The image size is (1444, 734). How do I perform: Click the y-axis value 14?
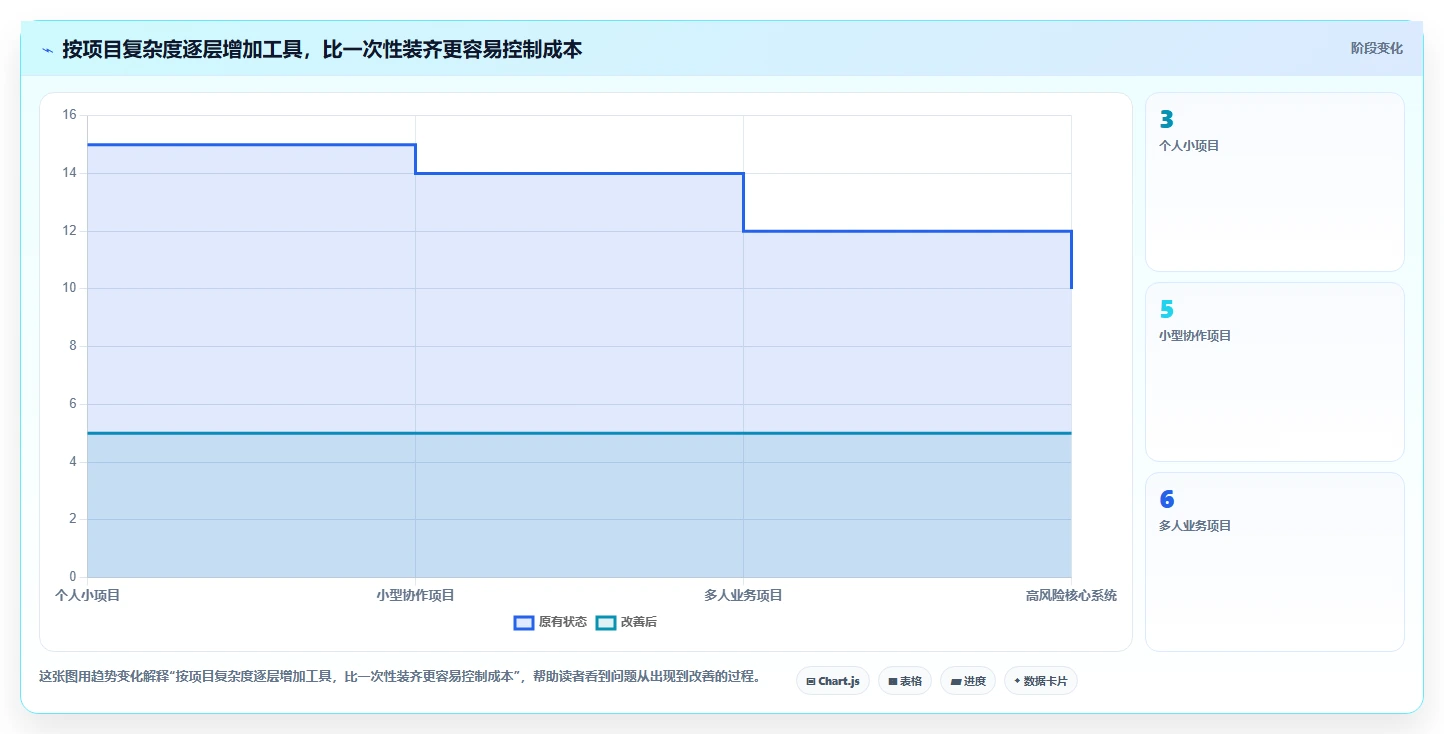[69, 173]
